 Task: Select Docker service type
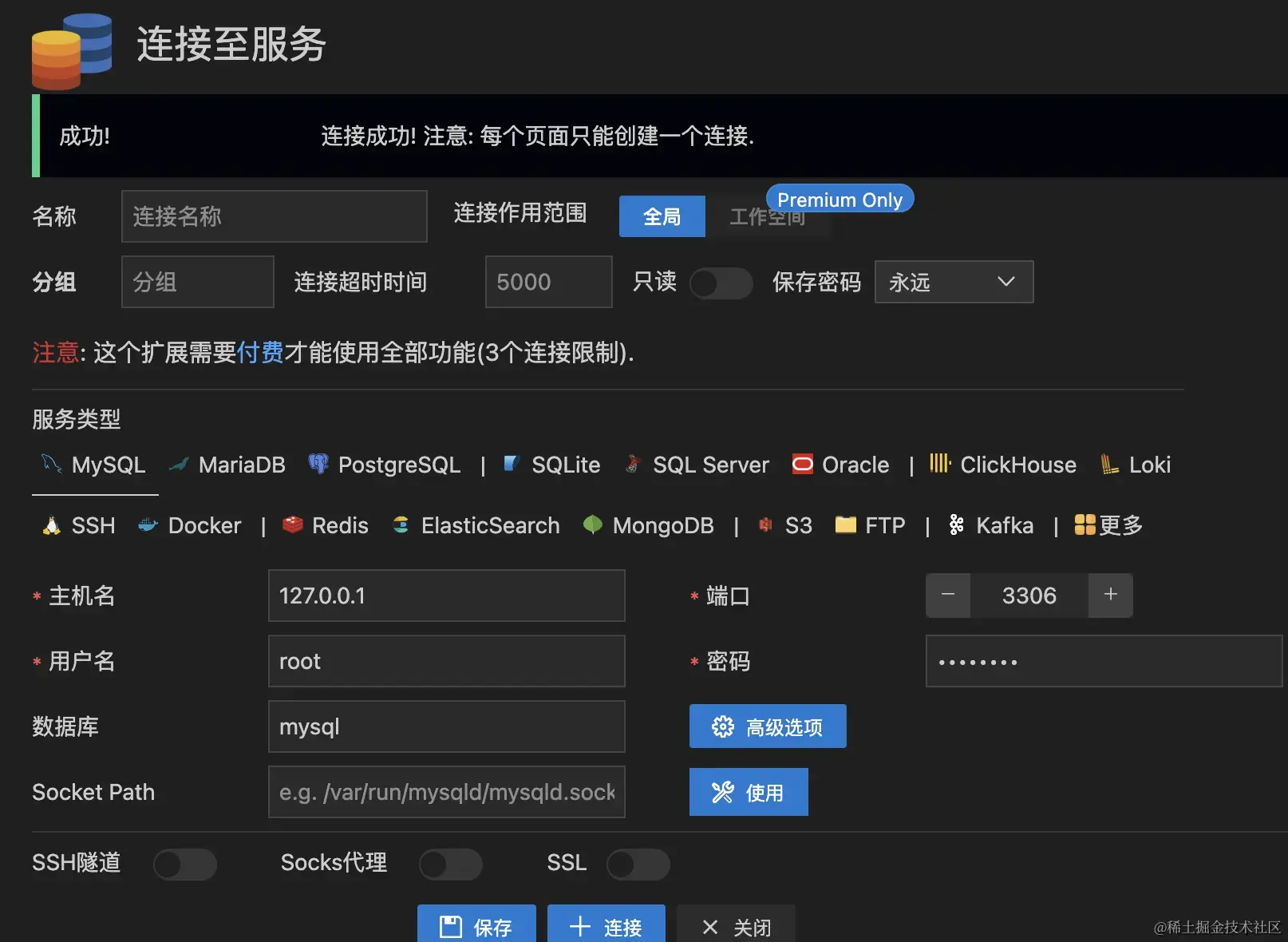click(x=190, y=525)
